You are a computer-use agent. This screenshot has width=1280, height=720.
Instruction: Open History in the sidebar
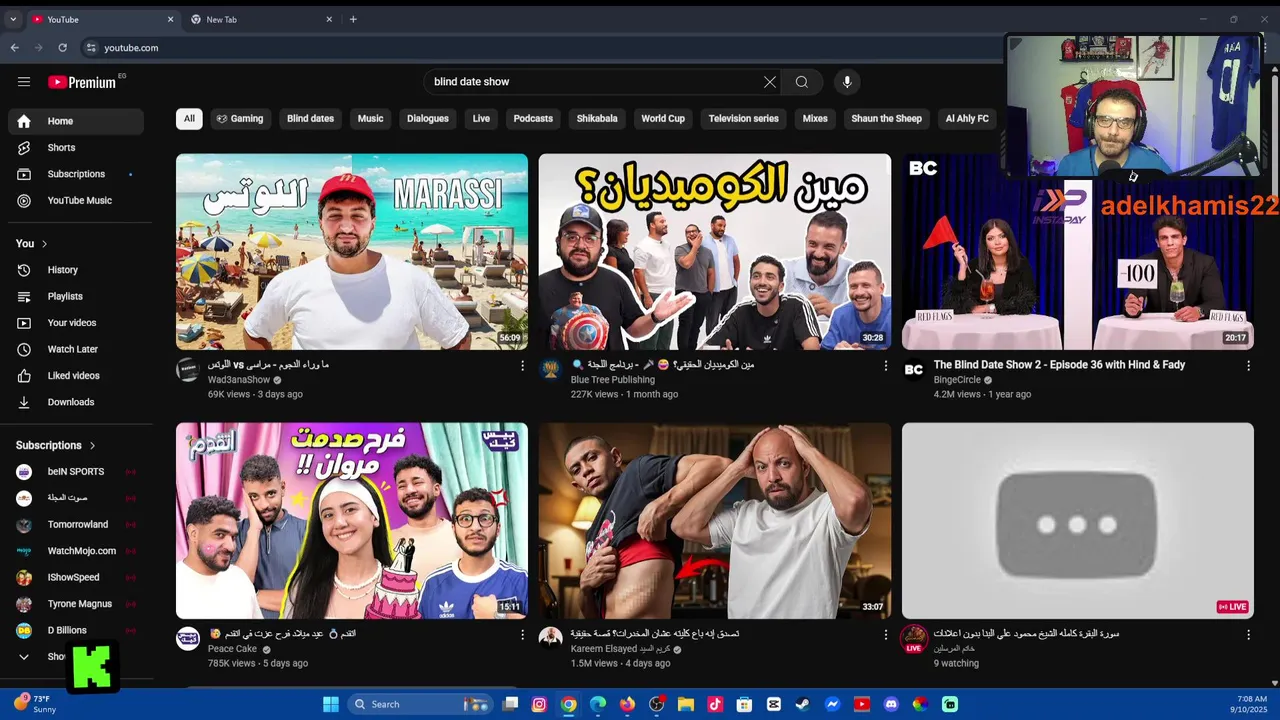coord(76,270)
